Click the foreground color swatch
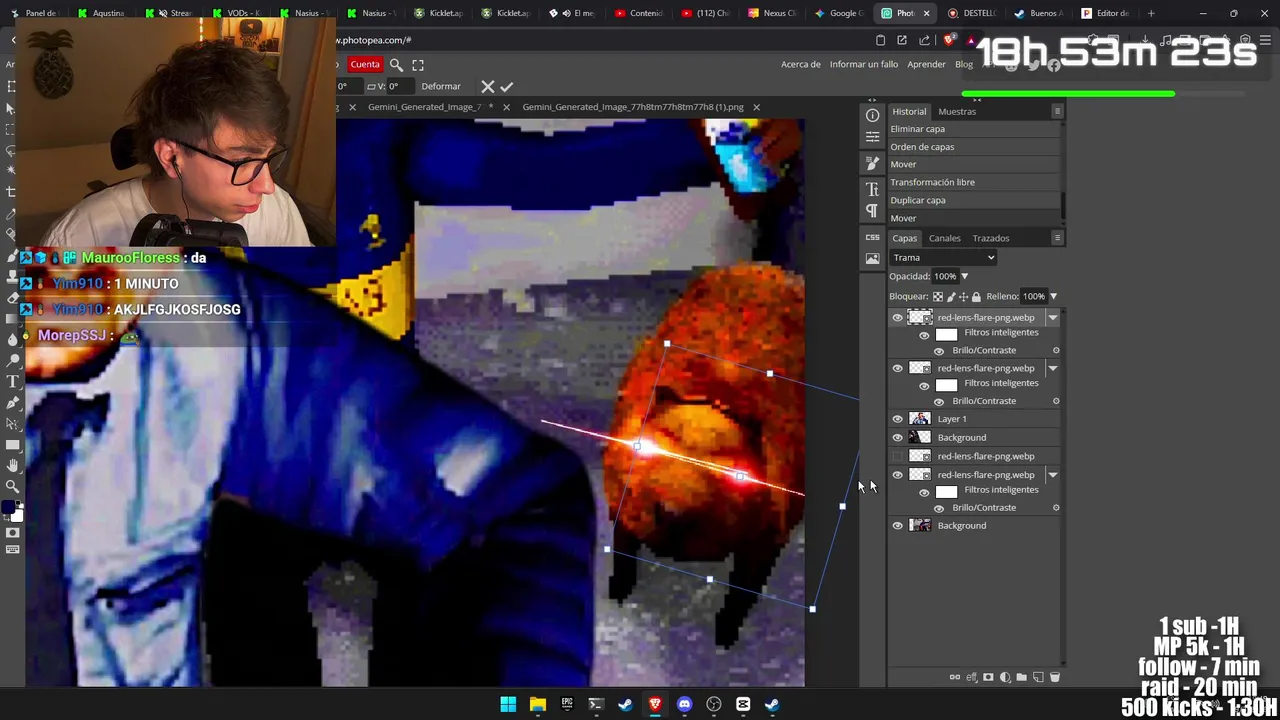The height and width of the screenshot is (720, 1280). pos(8,509)
